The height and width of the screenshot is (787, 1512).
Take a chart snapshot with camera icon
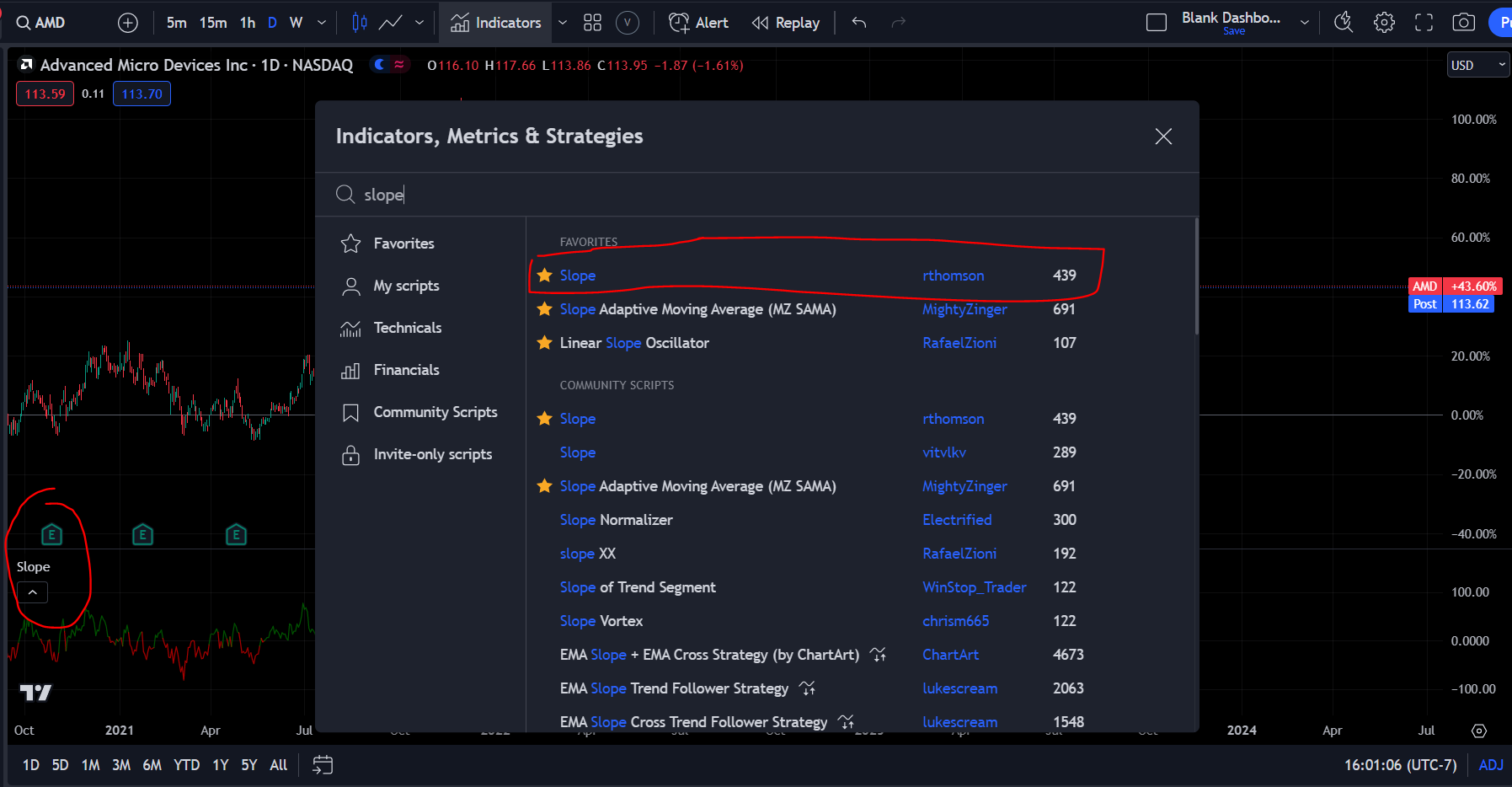coord(1464,23)
